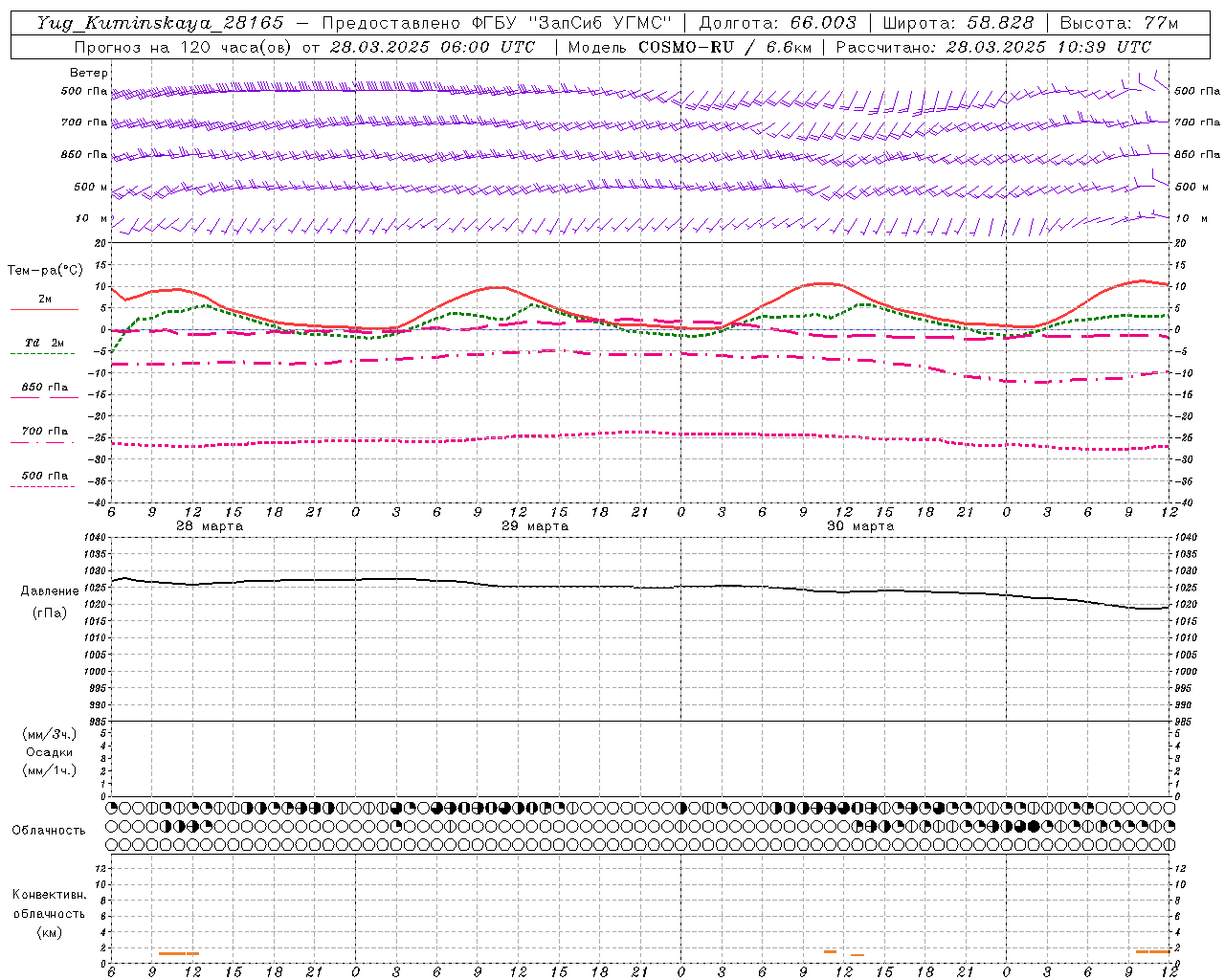This screenshot has width=1225, height=980.
Task: Click the Широта: 58.828 value
Action: coord(958,23)
